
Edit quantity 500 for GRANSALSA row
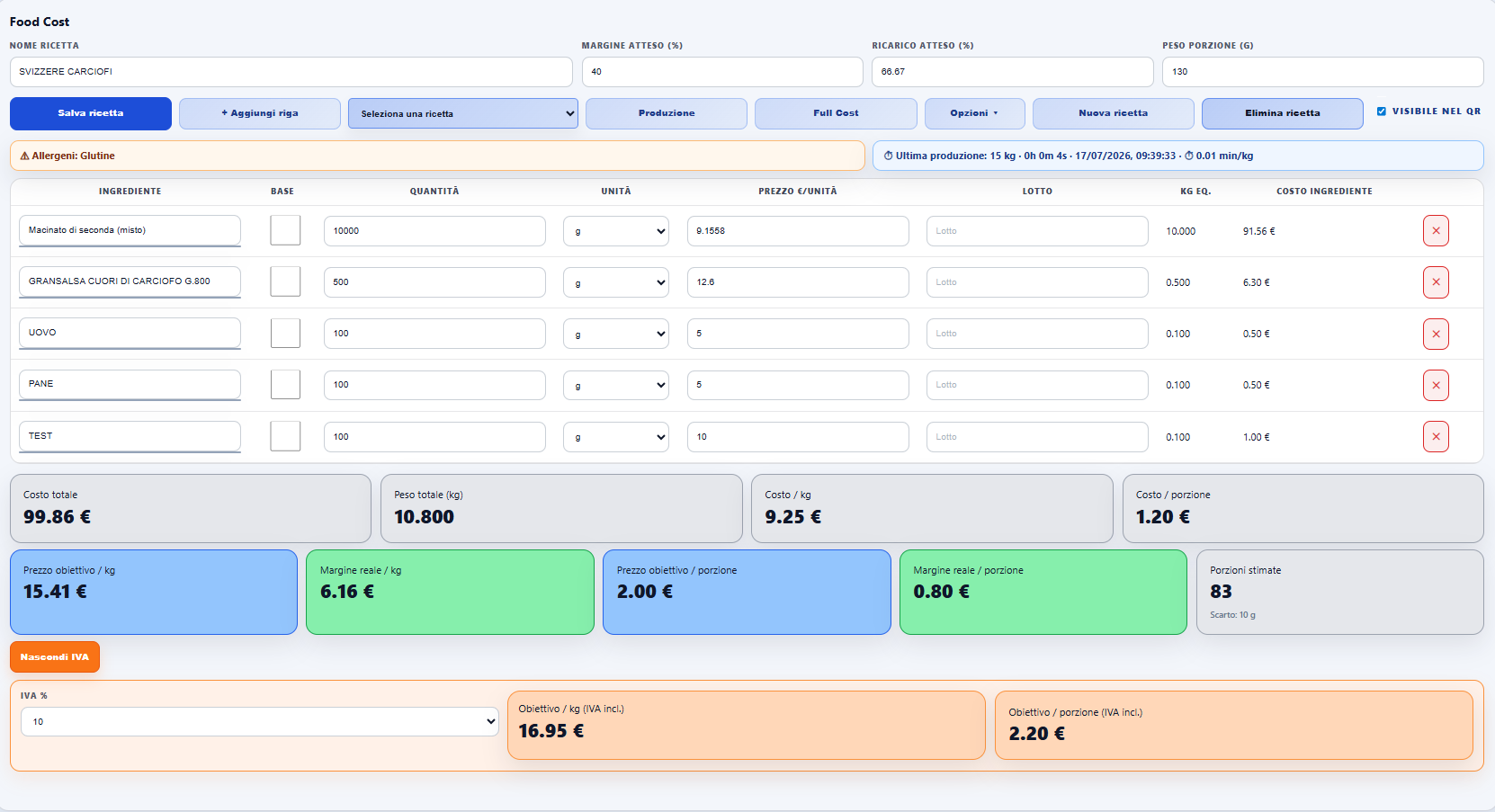tap(434, 282)
